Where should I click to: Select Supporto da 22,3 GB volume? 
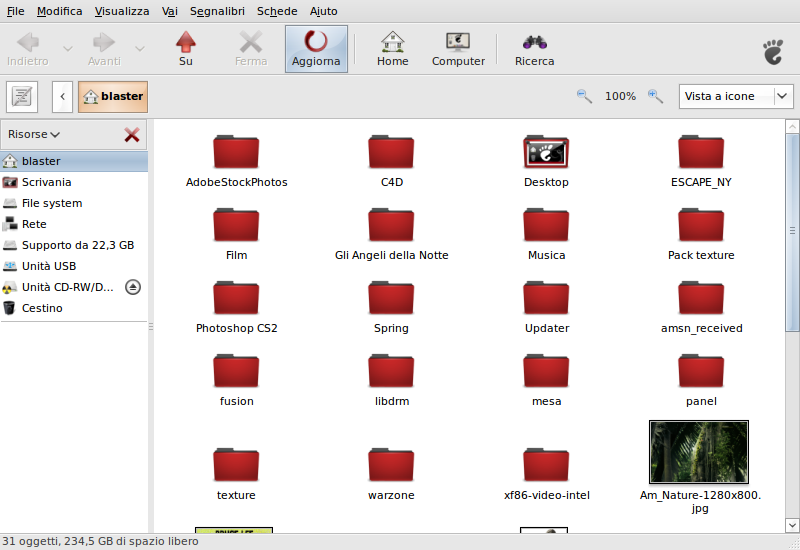click(x=74, y=245)
